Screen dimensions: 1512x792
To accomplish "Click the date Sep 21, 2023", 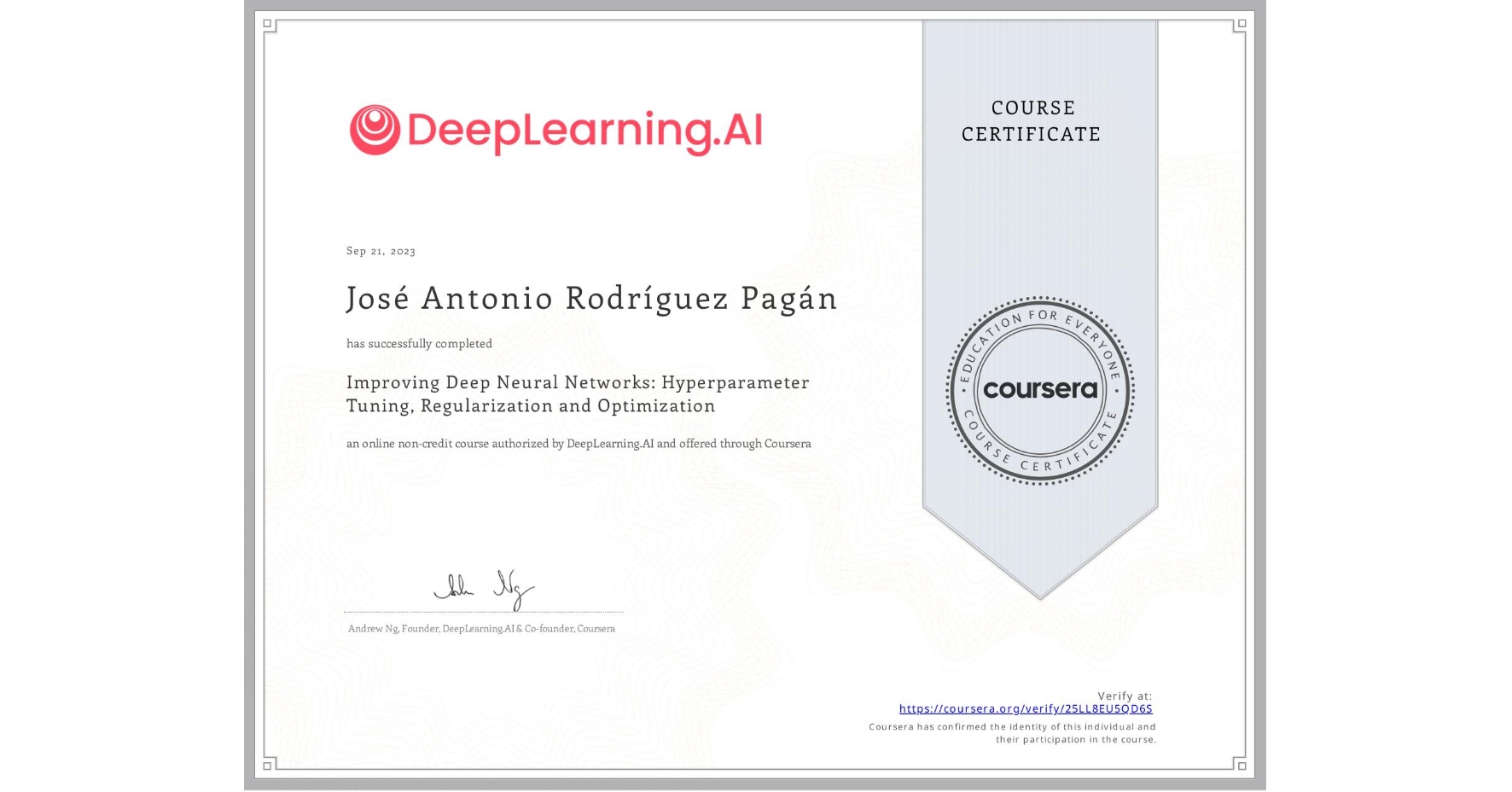I will [x=380, y=251].
